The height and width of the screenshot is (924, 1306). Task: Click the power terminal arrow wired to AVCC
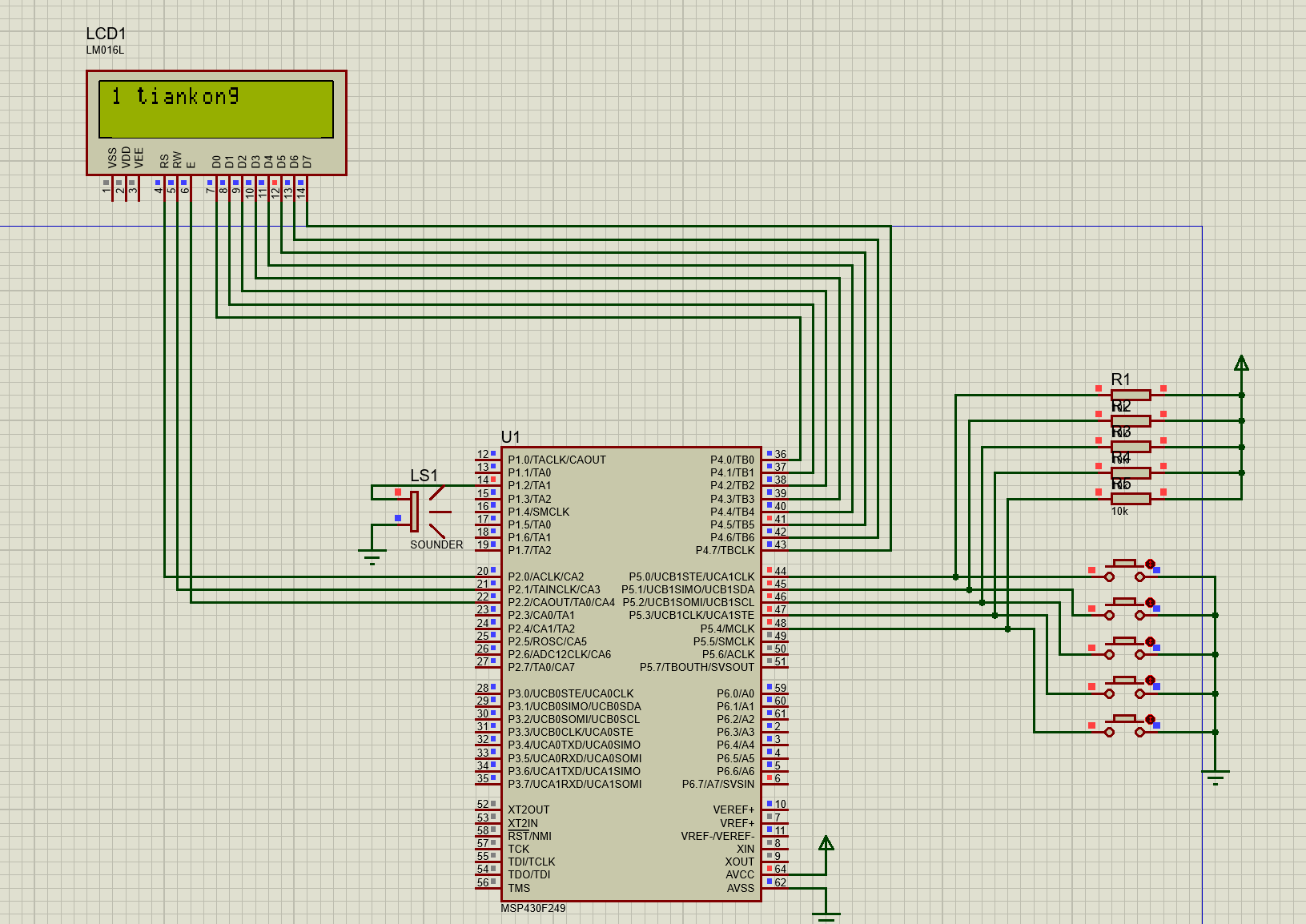click(826, 842)
